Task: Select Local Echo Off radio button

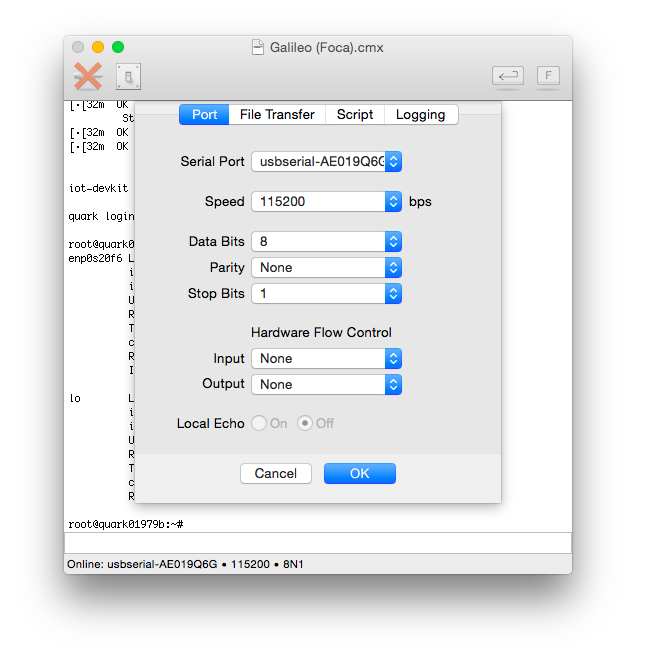Action: click(305, 423)
